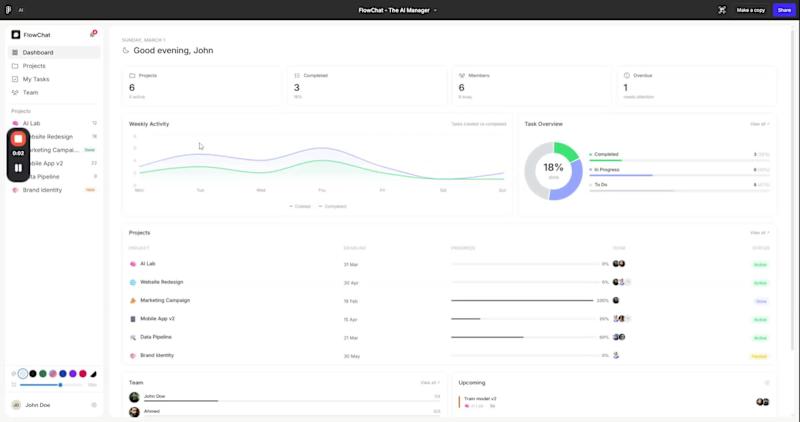Stop the screen recording
800x422 pixels.
tap(18, 139)
